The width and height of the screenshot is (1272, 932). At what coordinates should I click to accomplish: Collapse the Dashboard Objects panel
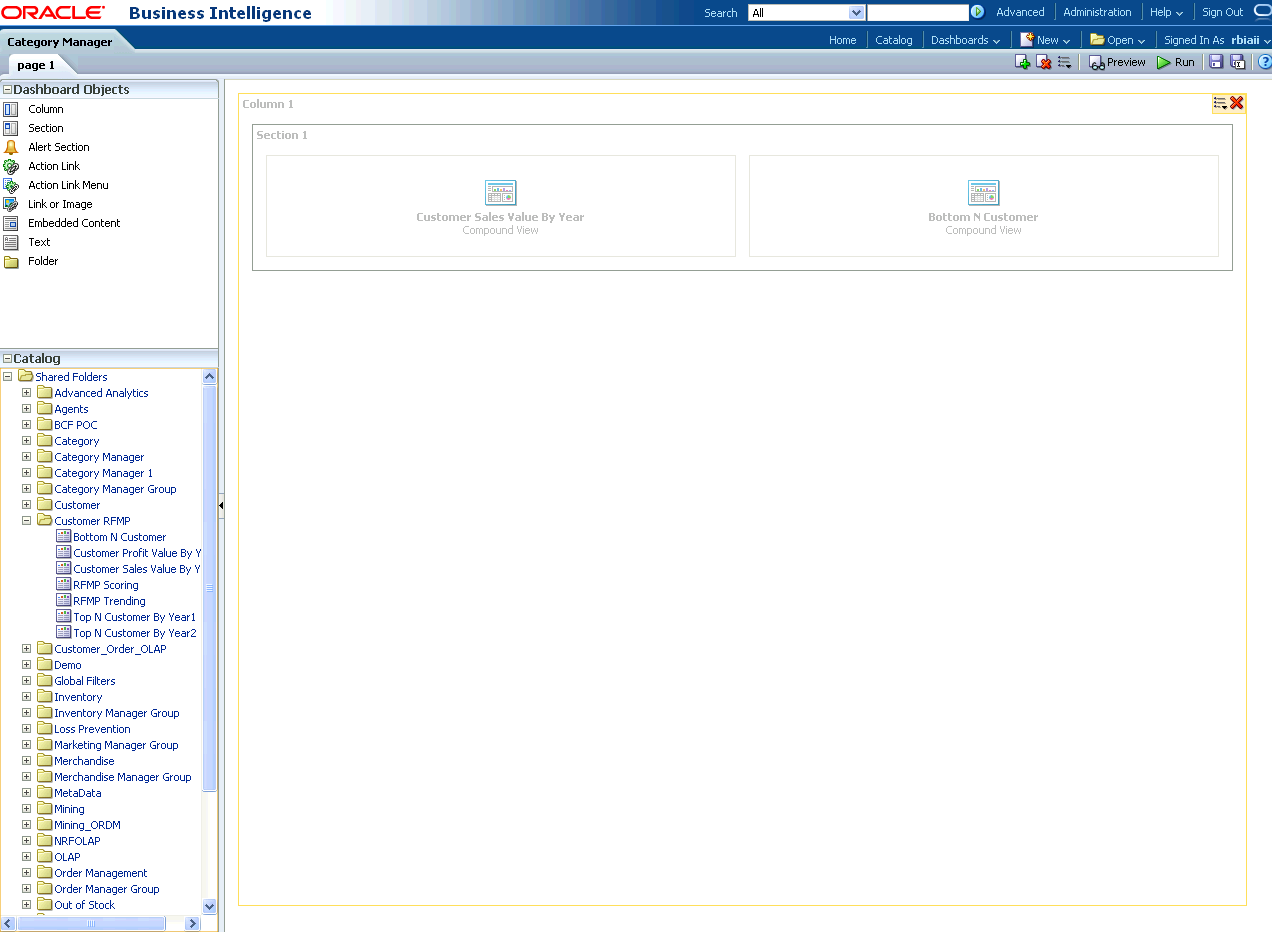(7, 90)
